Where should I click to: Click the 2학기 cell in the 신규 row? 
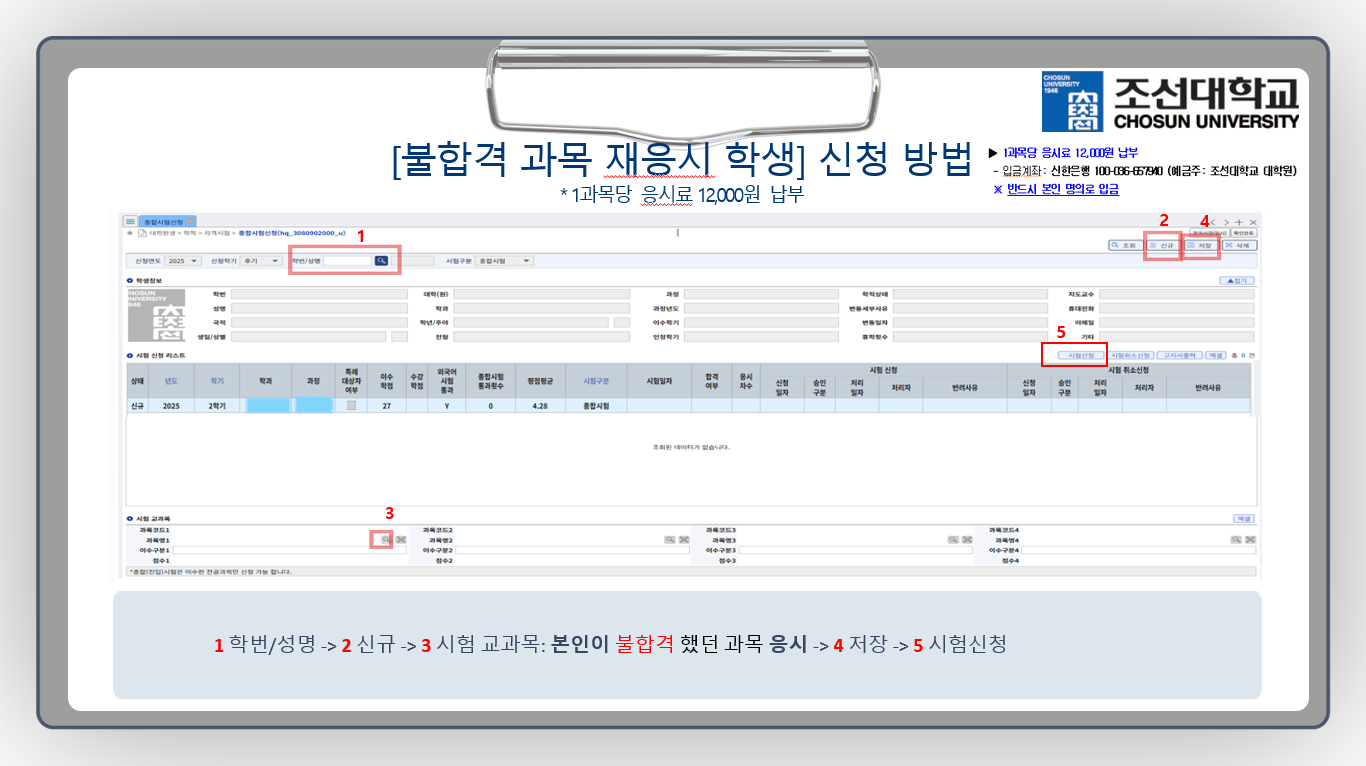click(217, 406)
